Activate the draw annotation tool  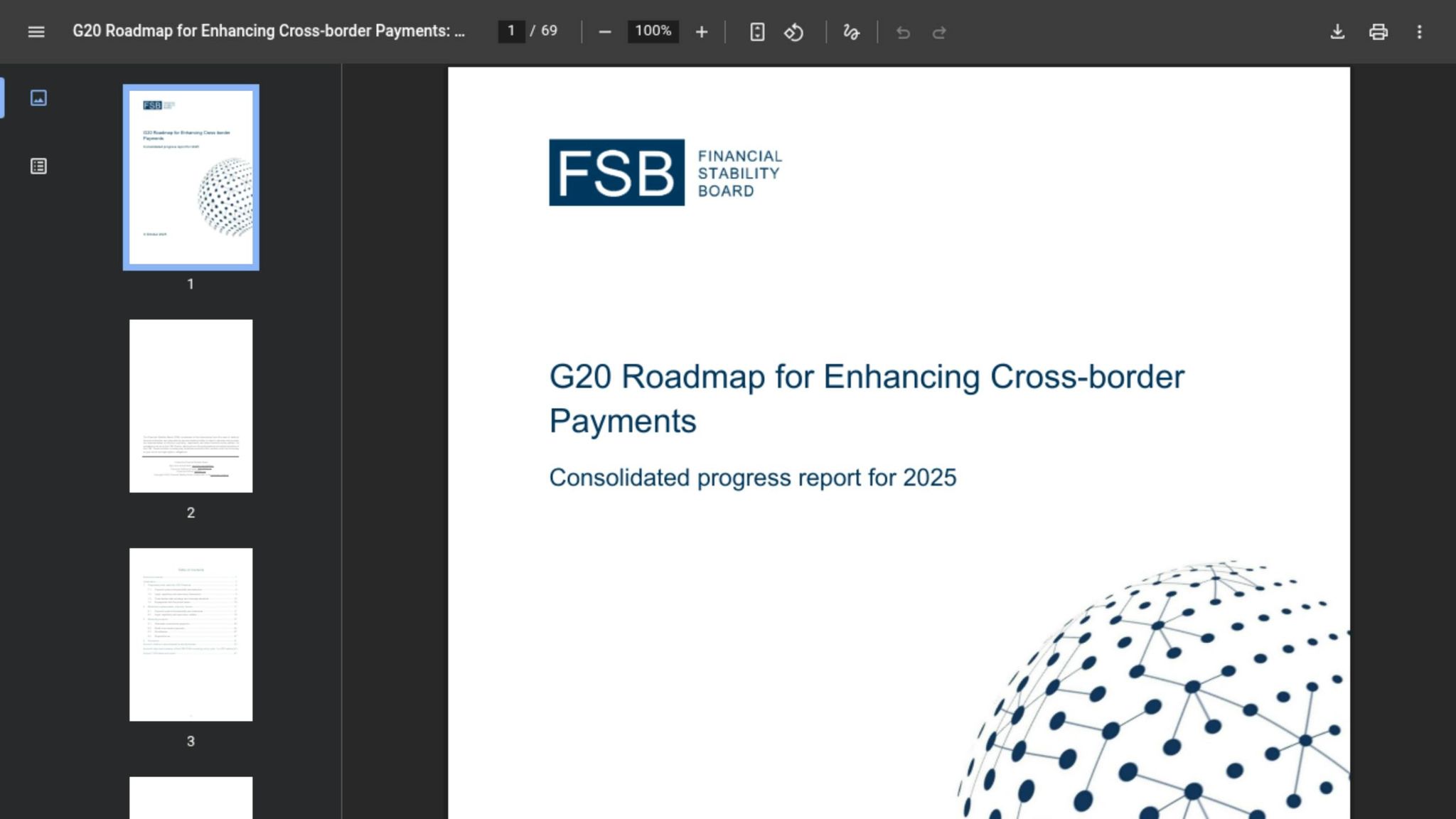[x=852, y=32]
